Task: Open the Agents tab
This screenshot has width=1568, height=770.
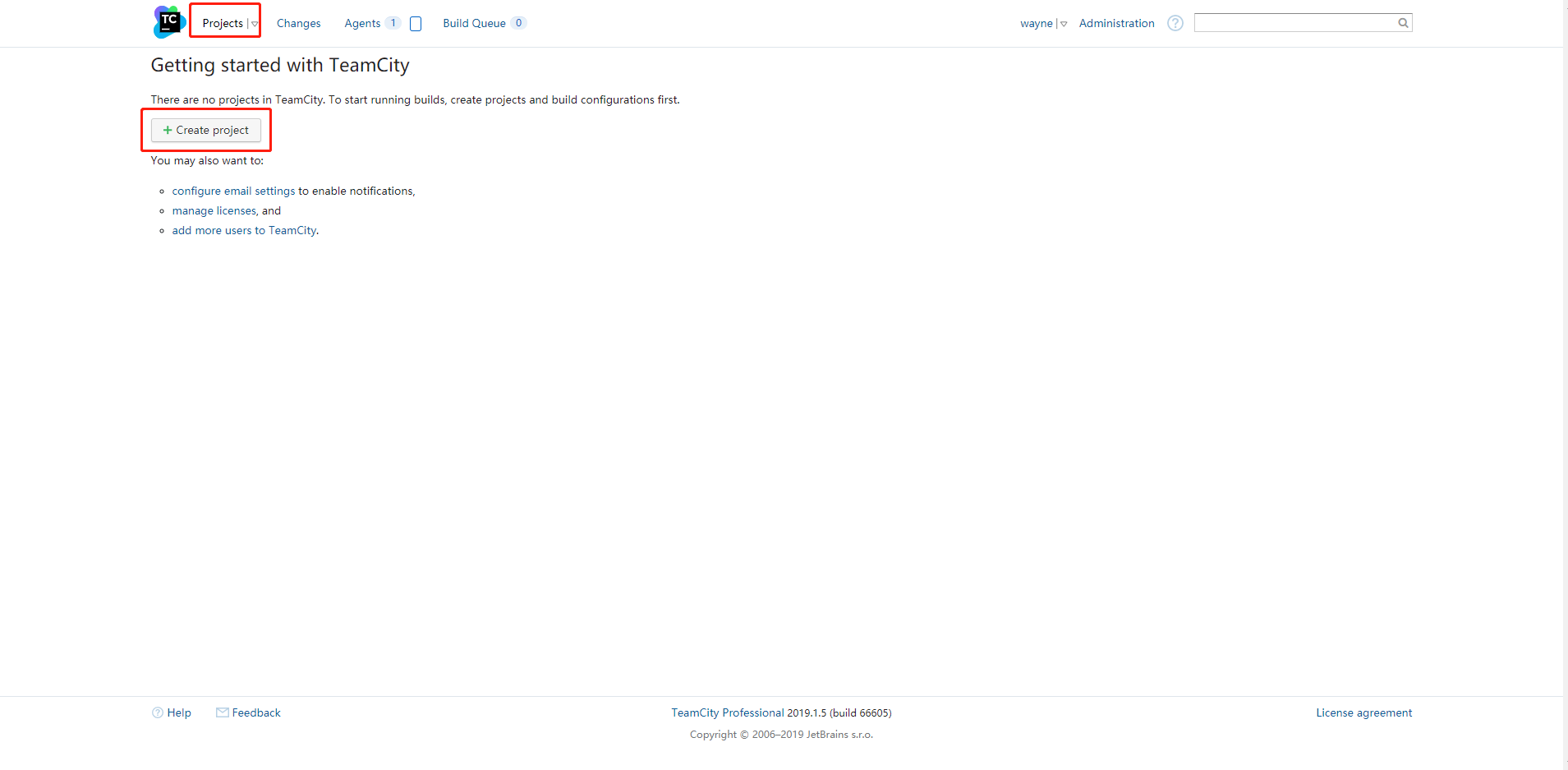Action: click(x=362, y=23)
